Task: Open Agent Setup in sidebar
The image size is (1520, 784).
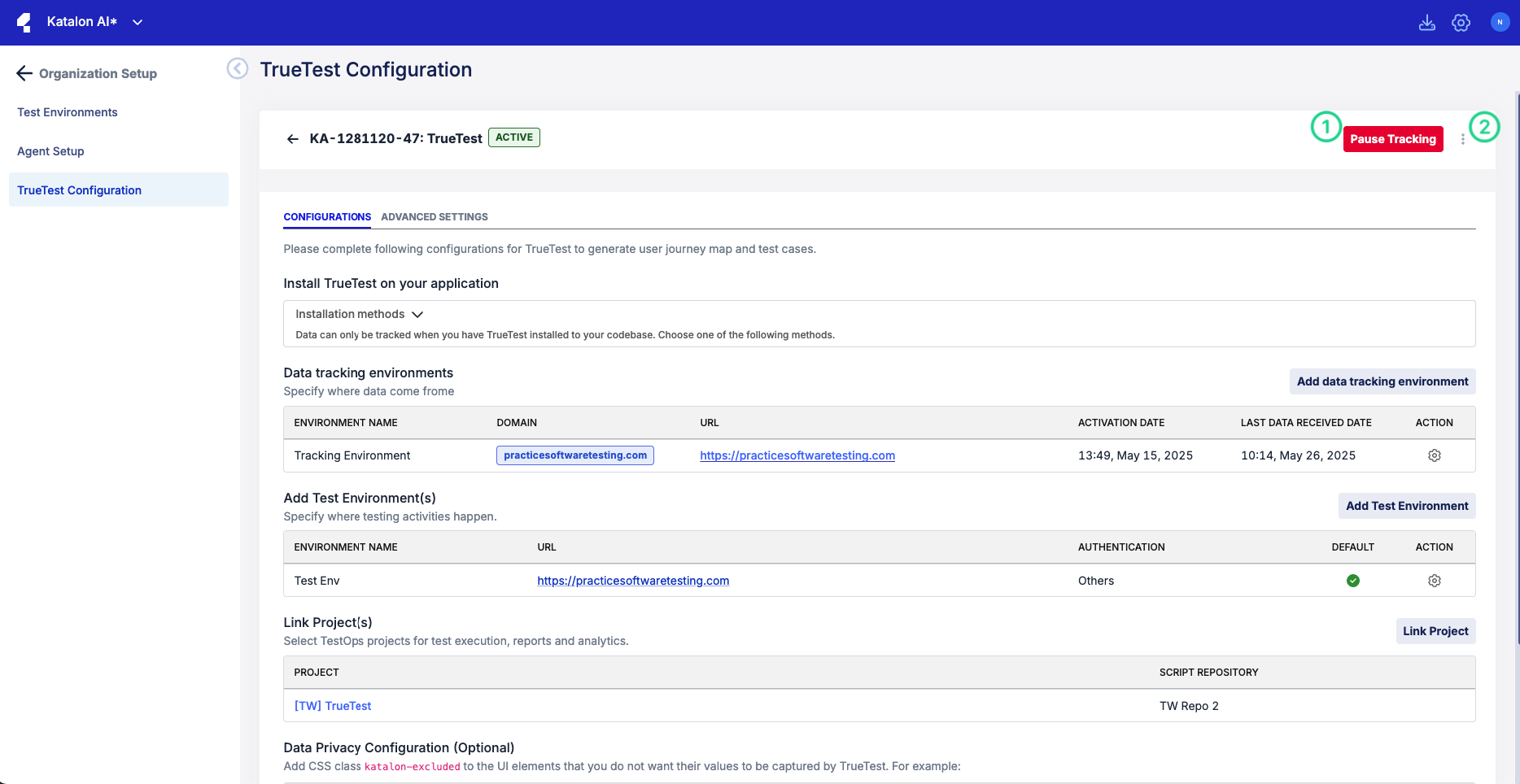Action: tap(50, 151)
